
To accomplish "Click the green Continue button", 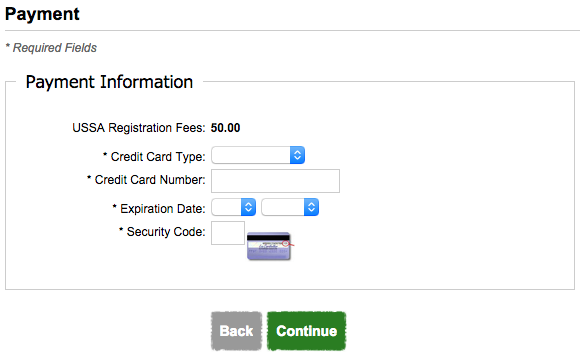I will coord(306,331).
